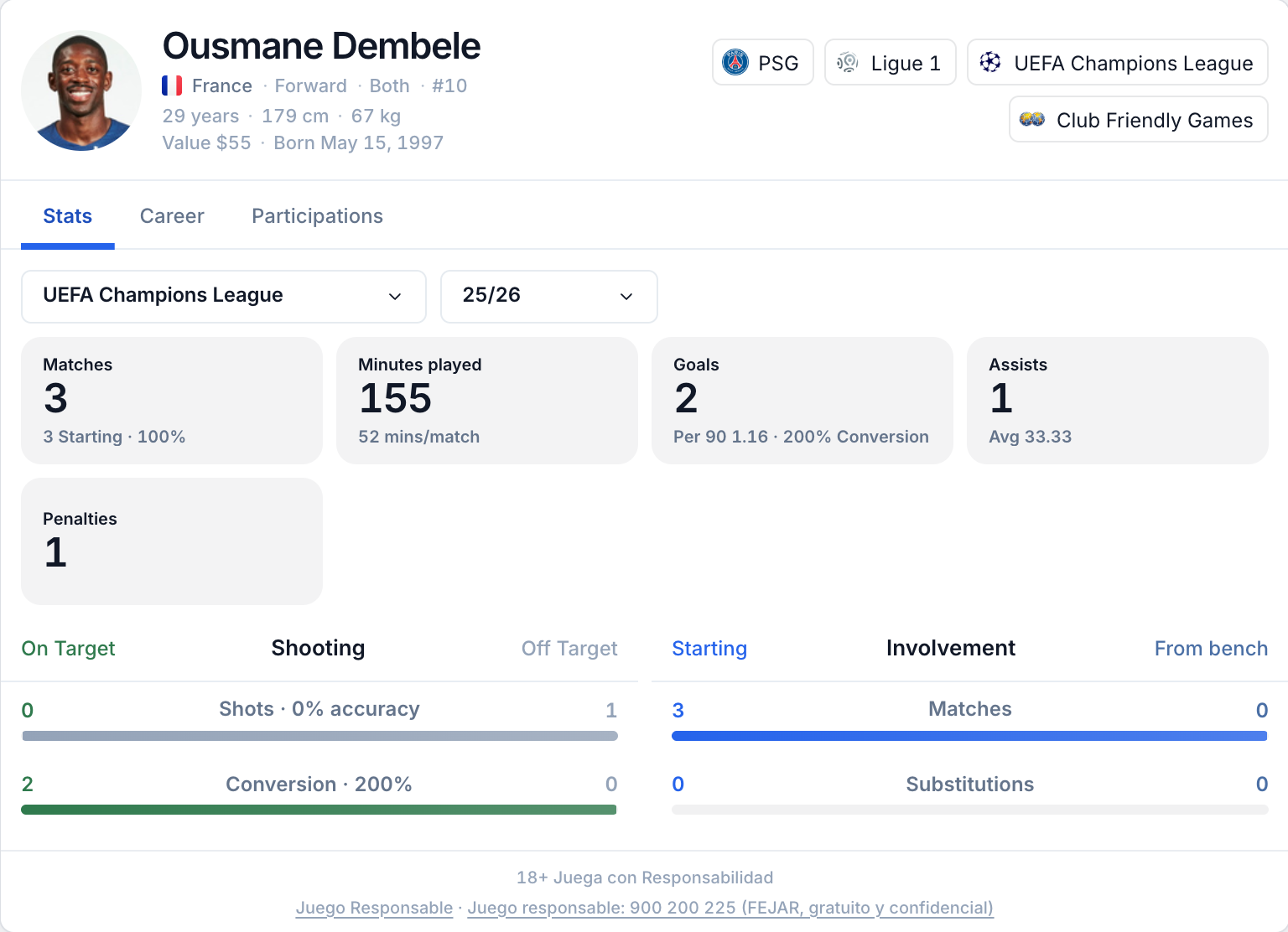Click the Shots accuracy bar
This screenshot has width=1288, height=932.
(319, 736)
